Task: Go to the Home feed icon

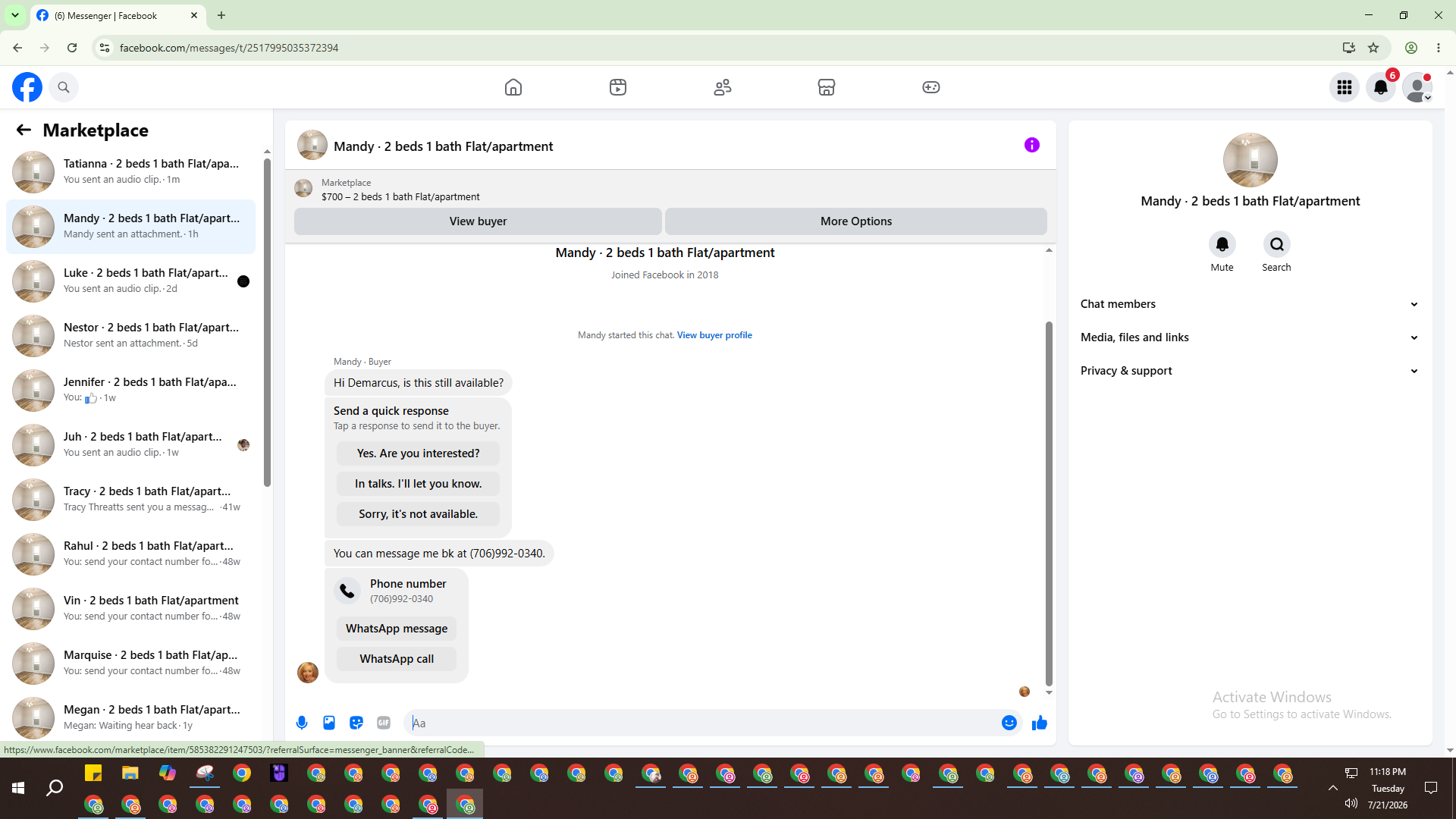Action: tap(513, 87)
